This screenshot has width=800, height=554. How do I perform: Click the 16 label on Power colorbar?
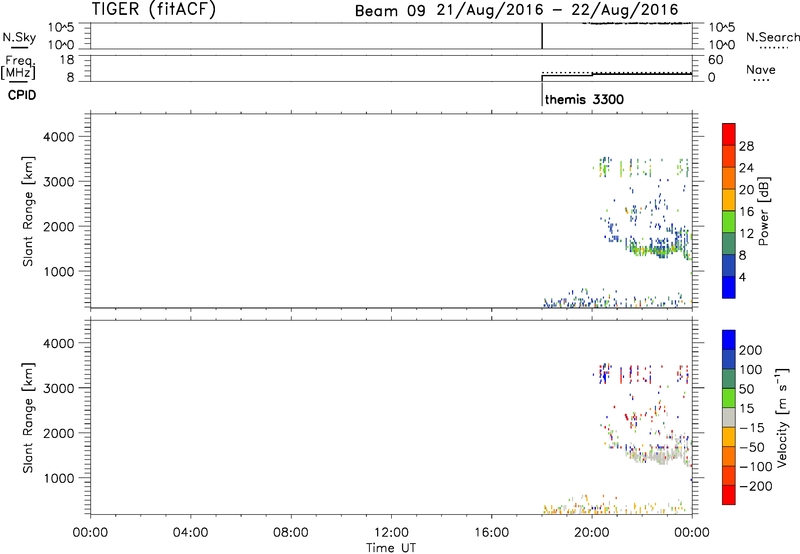[x=746, y=212]
